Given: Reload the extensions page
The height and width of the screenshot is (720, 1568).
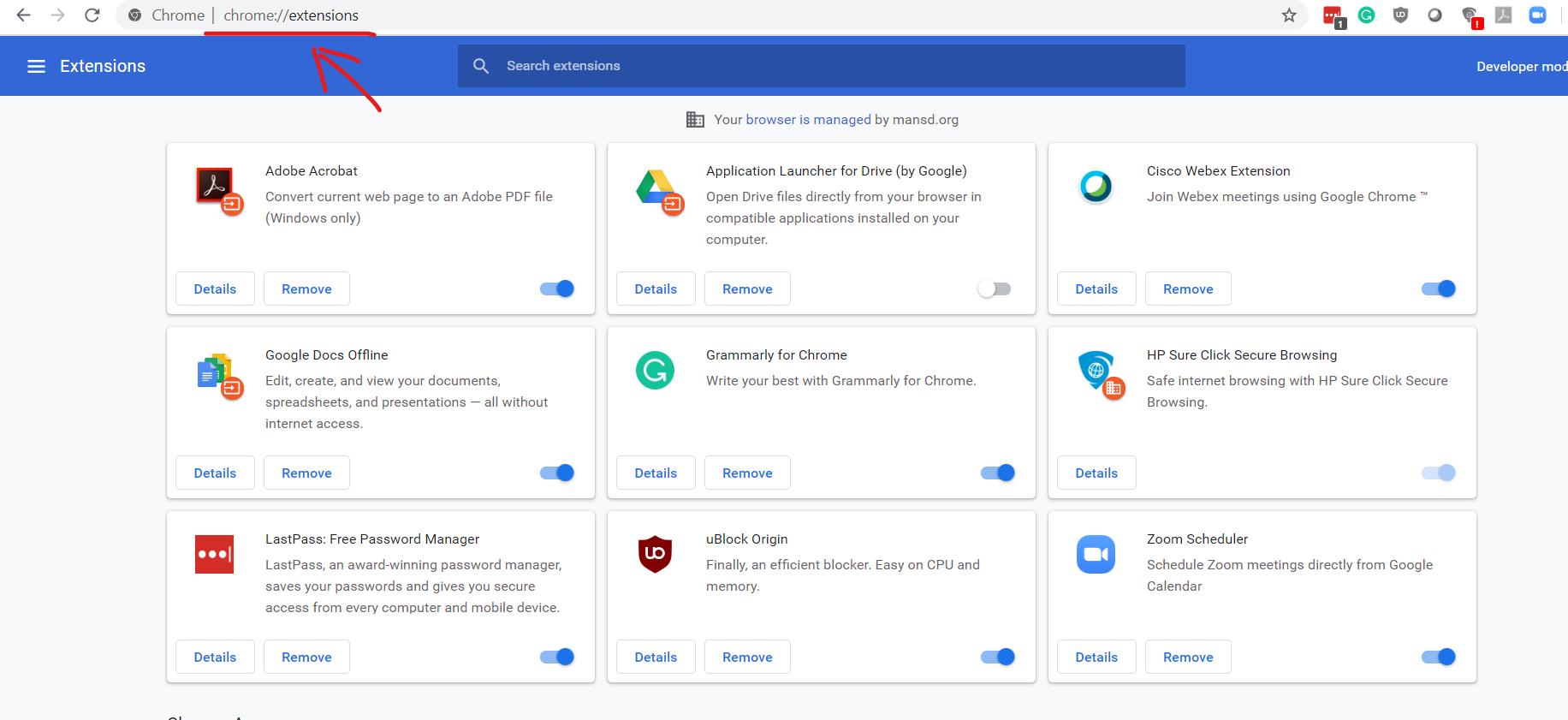Looking at the screenshot, I should pos(92,15).
